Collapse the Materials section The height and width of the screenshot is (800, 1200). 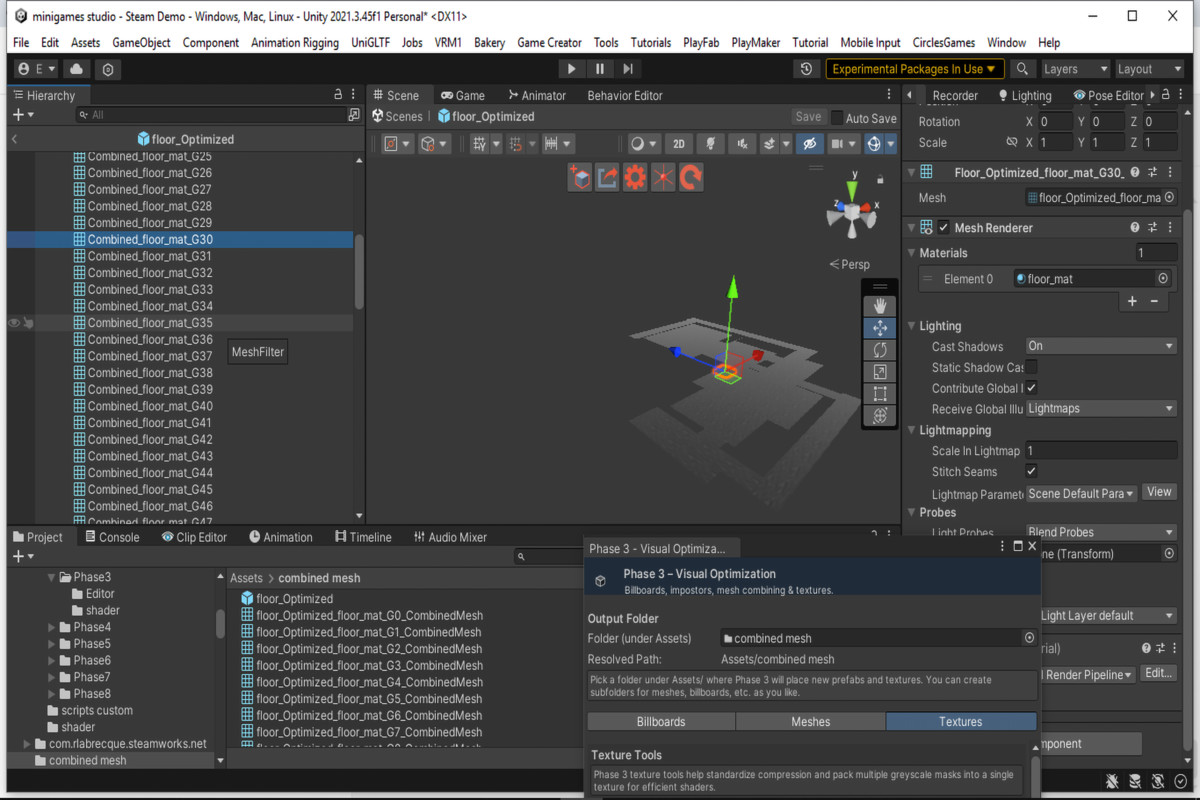(911, 253)
